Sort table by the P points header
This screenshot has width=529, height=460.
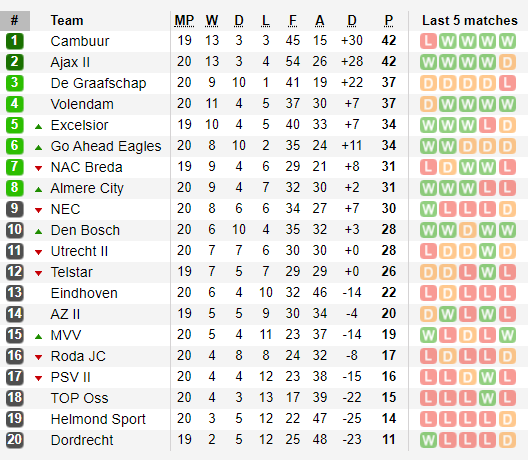389,21
